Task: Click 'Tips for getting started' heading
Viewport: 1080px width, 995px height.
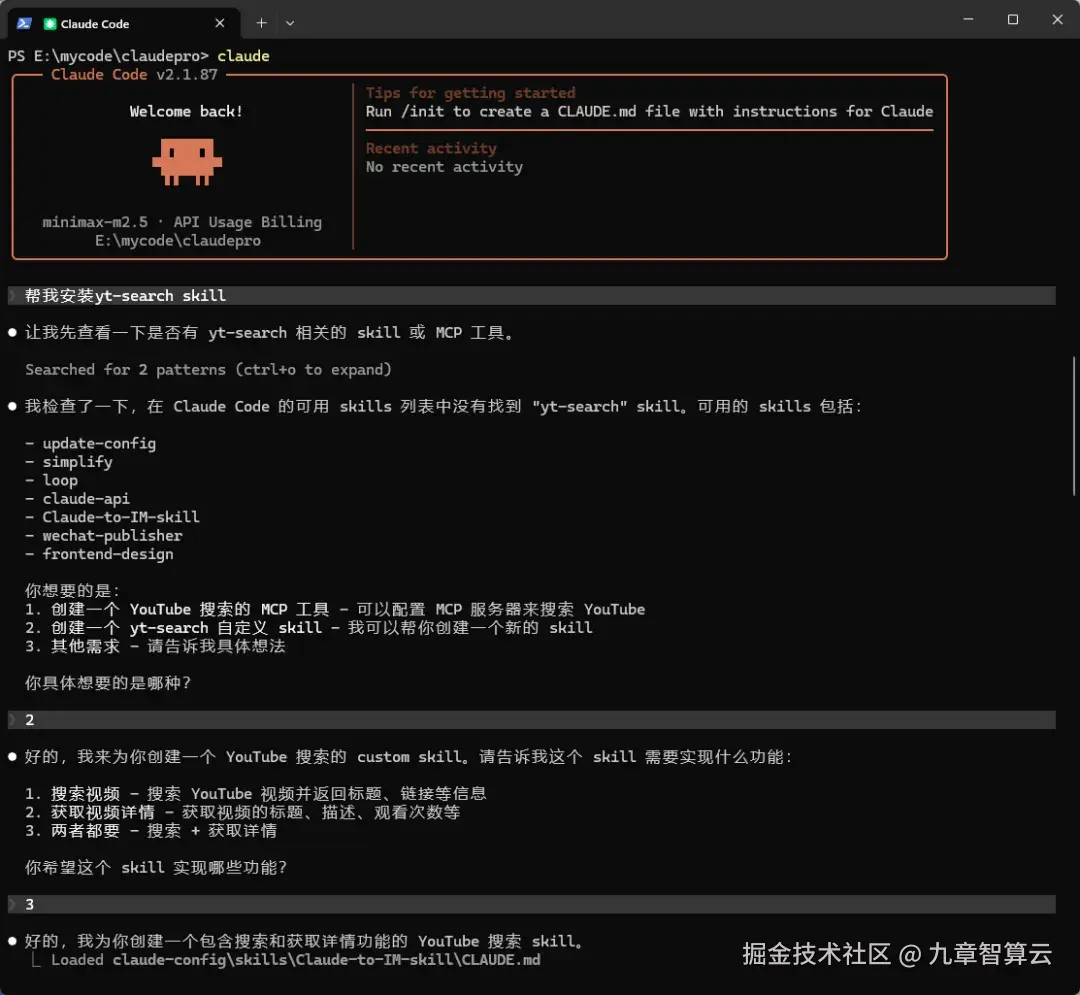Action: tap(470, 93)
